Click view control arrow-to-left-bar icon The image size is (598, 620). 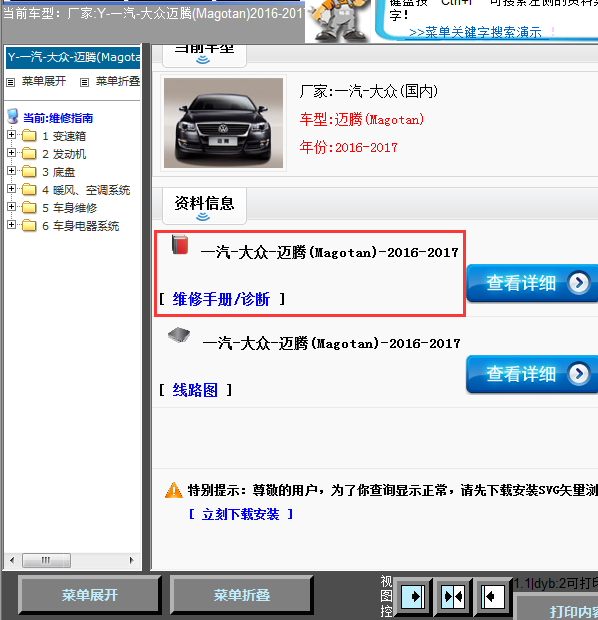(x=493, y=596)
